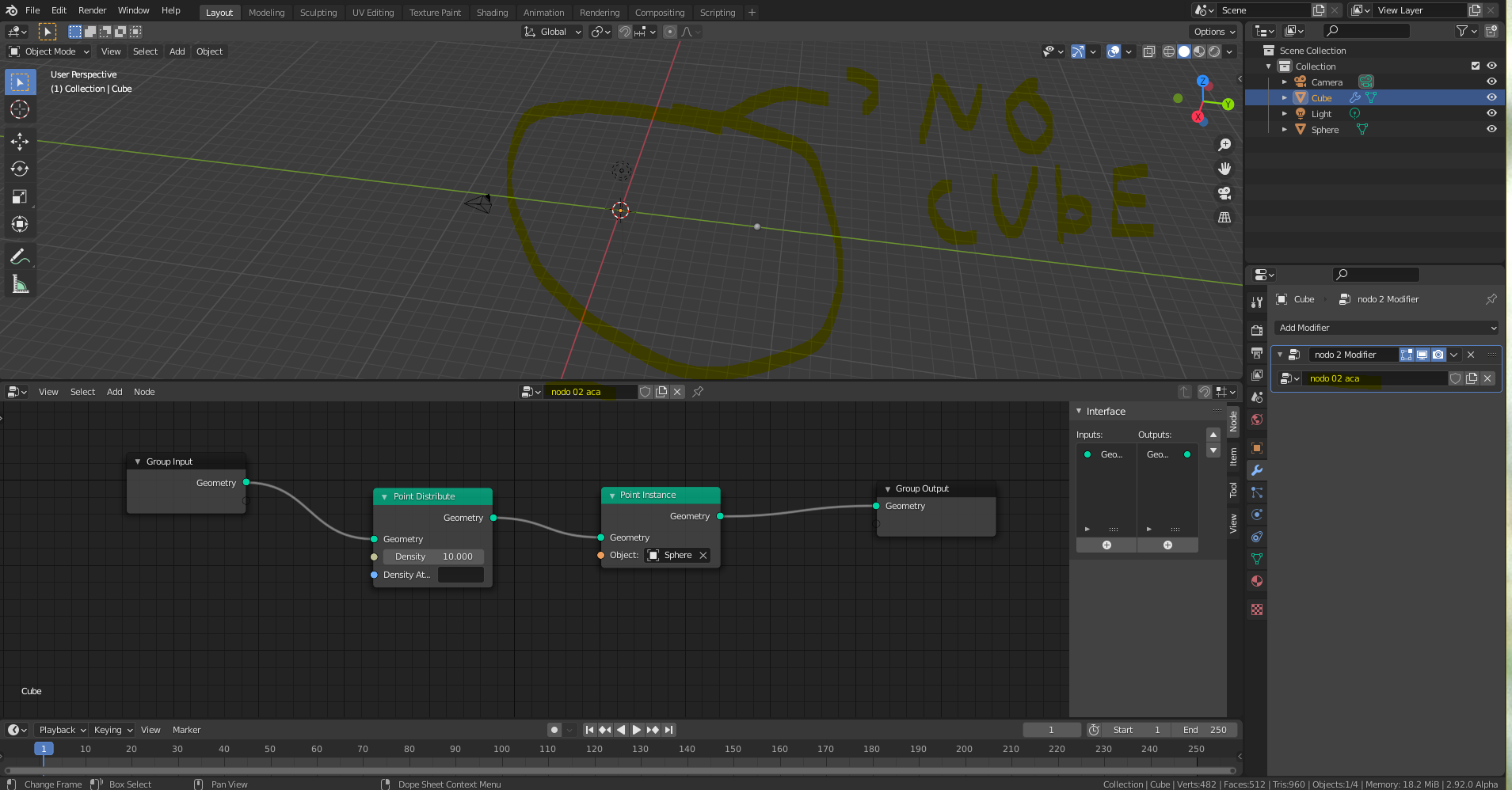Activate the Transform tool
Viewport: 1512px width, 790px height.
20,225
